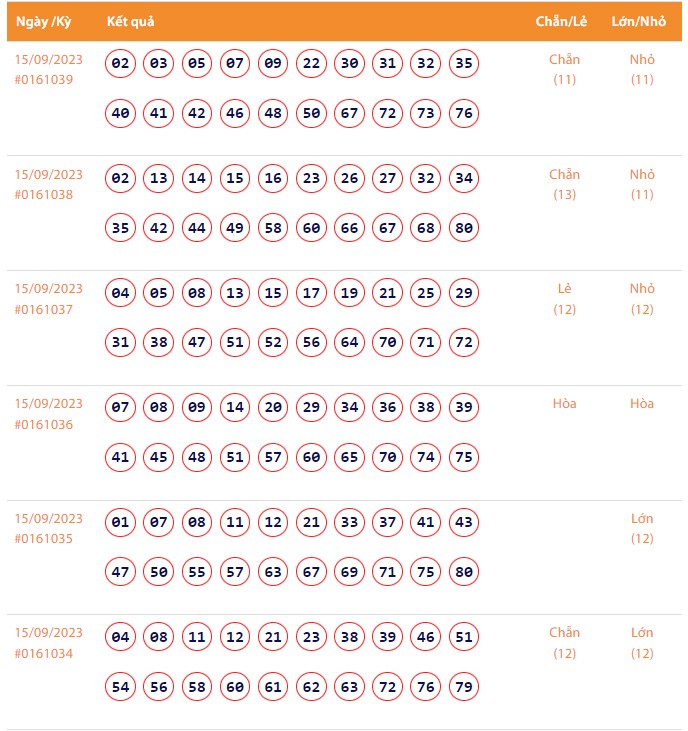Screen dimensions: 688x731
Task: Click draw ID #0161035
Action: pos(44,539)
